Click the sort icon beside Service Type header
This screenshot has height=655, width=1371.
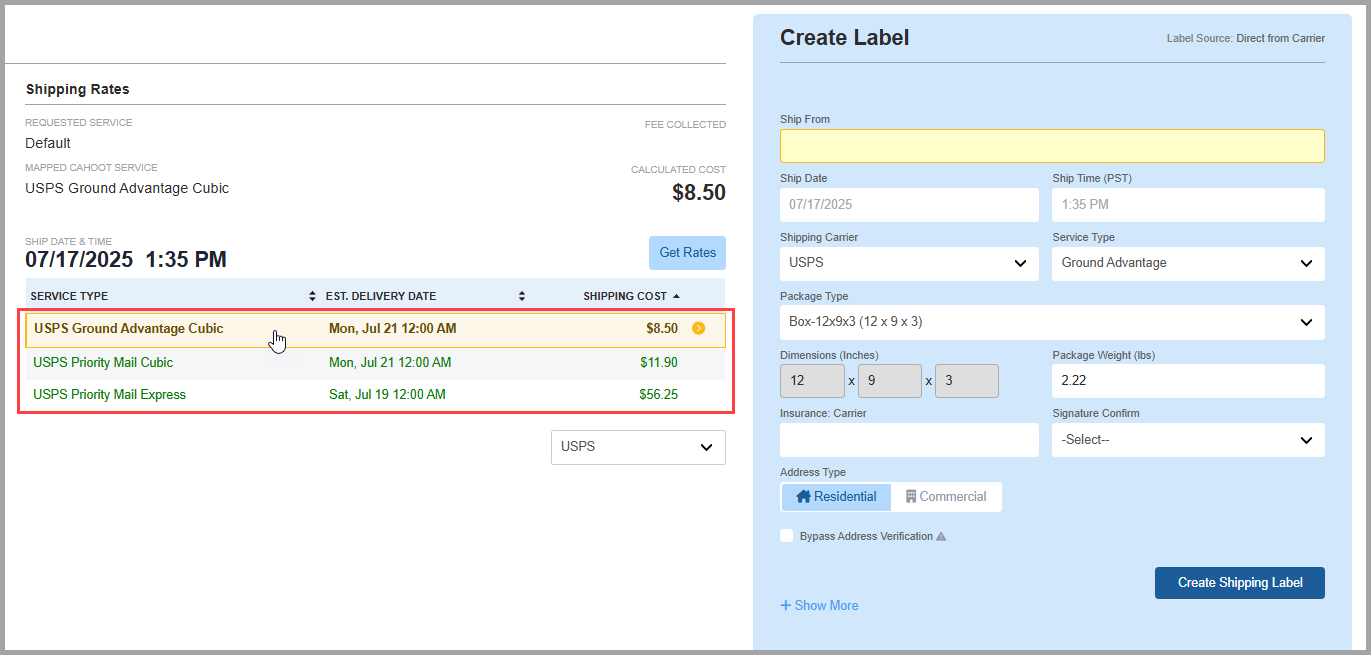pos(312,296)
